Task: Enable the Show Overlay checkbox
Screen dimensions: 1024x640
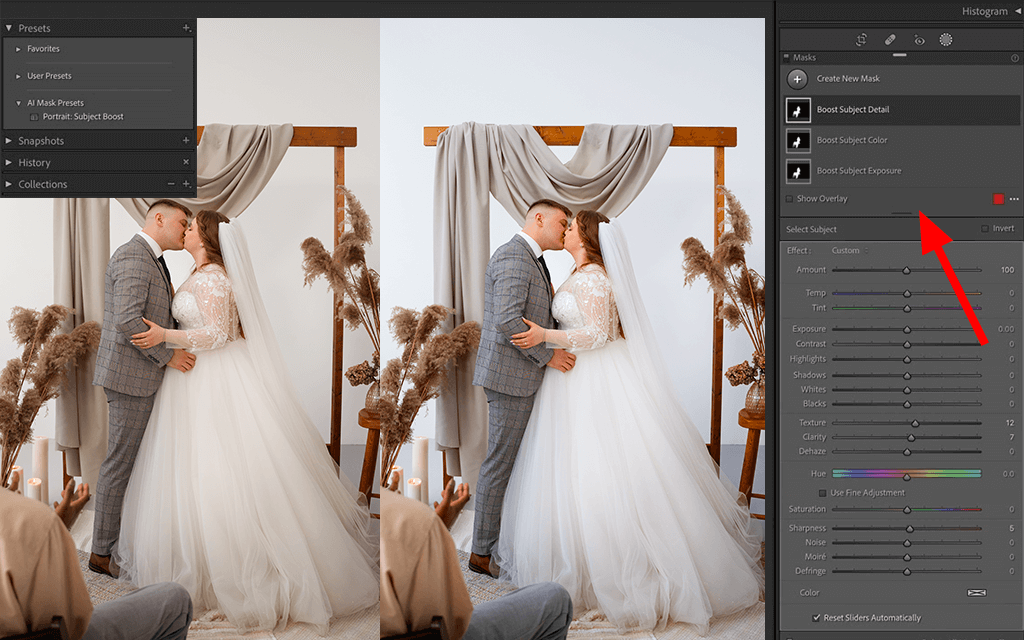Action: (x=790, y=199)
